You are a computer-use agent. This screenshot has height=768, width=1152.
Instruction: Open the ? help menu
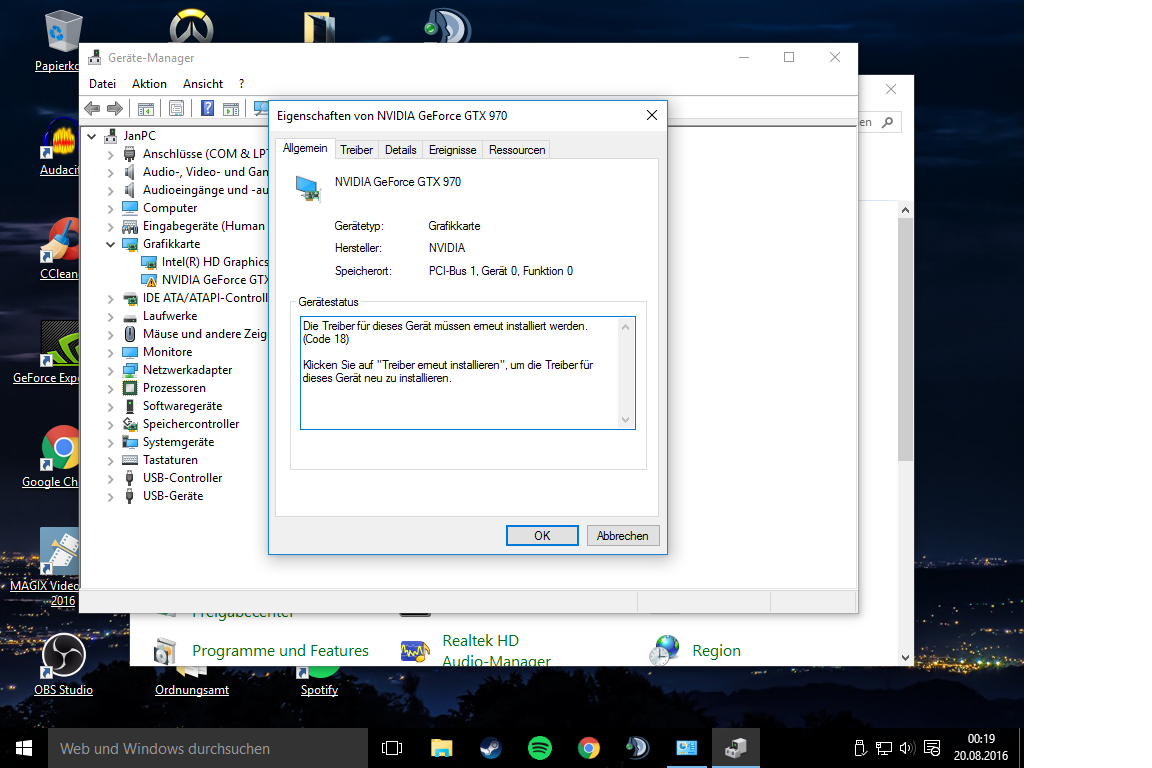pos(241,84)
